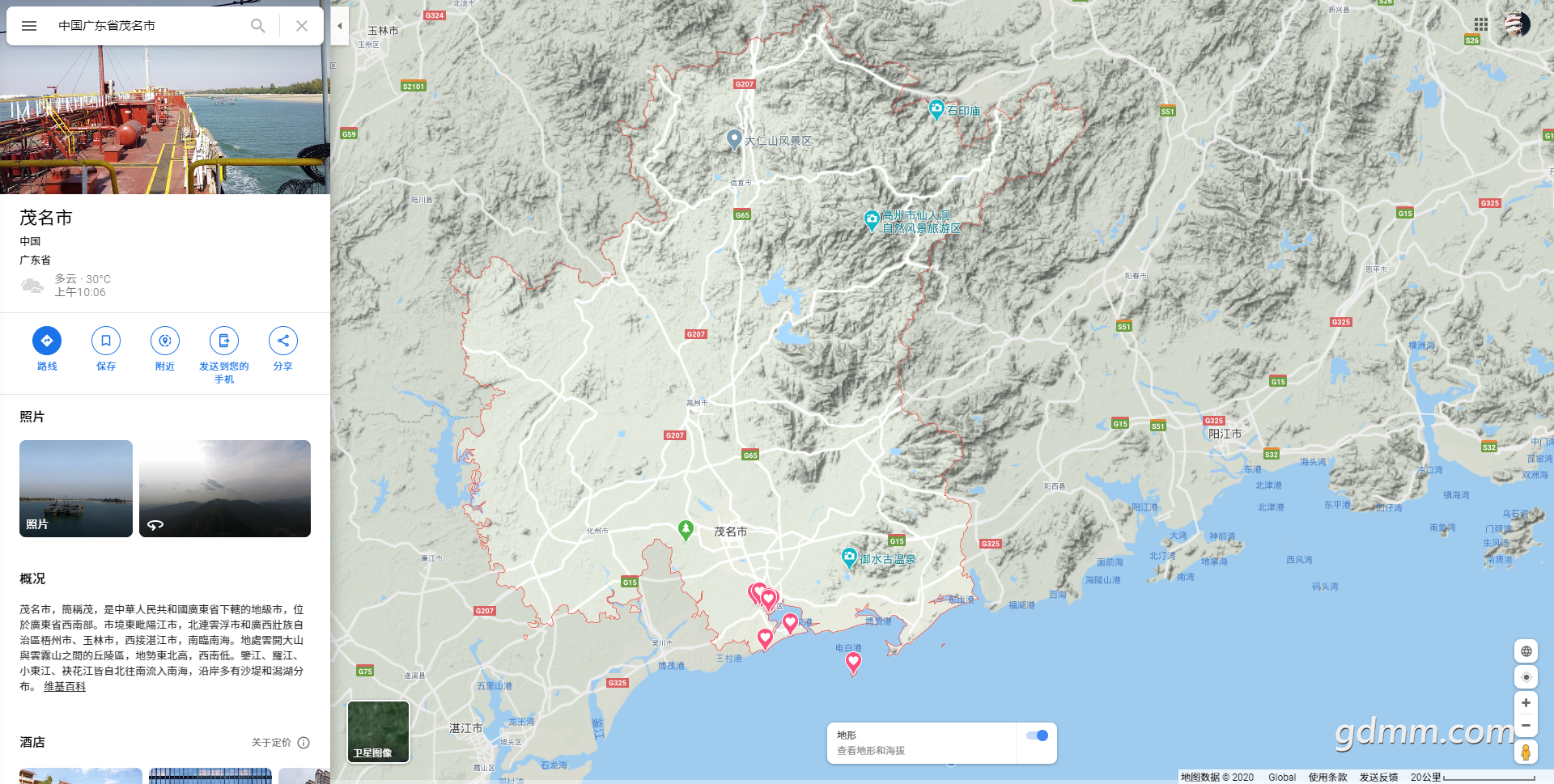Viewport: 1554px width, 784px height.
Task: Select the 高州市仙人洞 attraction marker
Action: coord(872,219)
